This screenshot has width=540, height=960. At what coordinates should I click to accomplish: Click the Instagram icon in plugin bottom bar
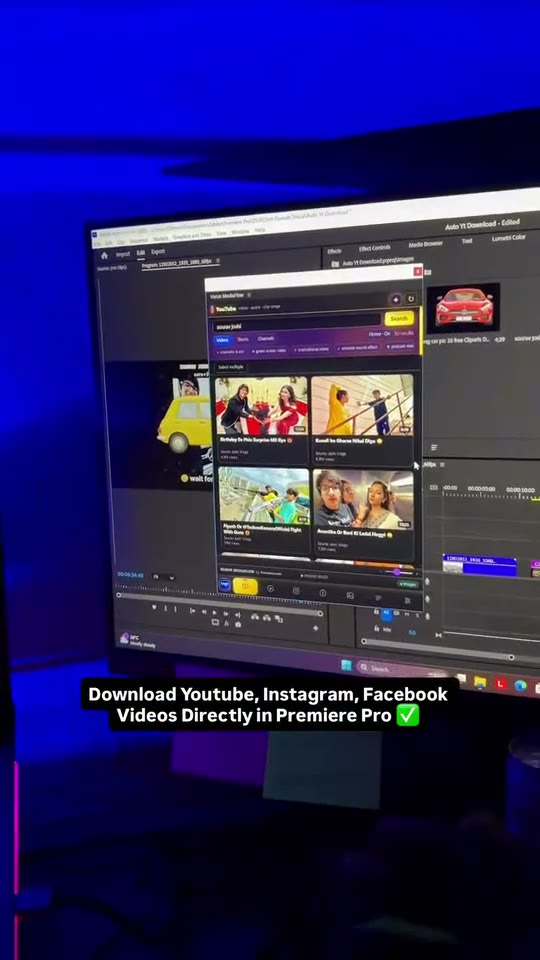[x=296, y=591]
